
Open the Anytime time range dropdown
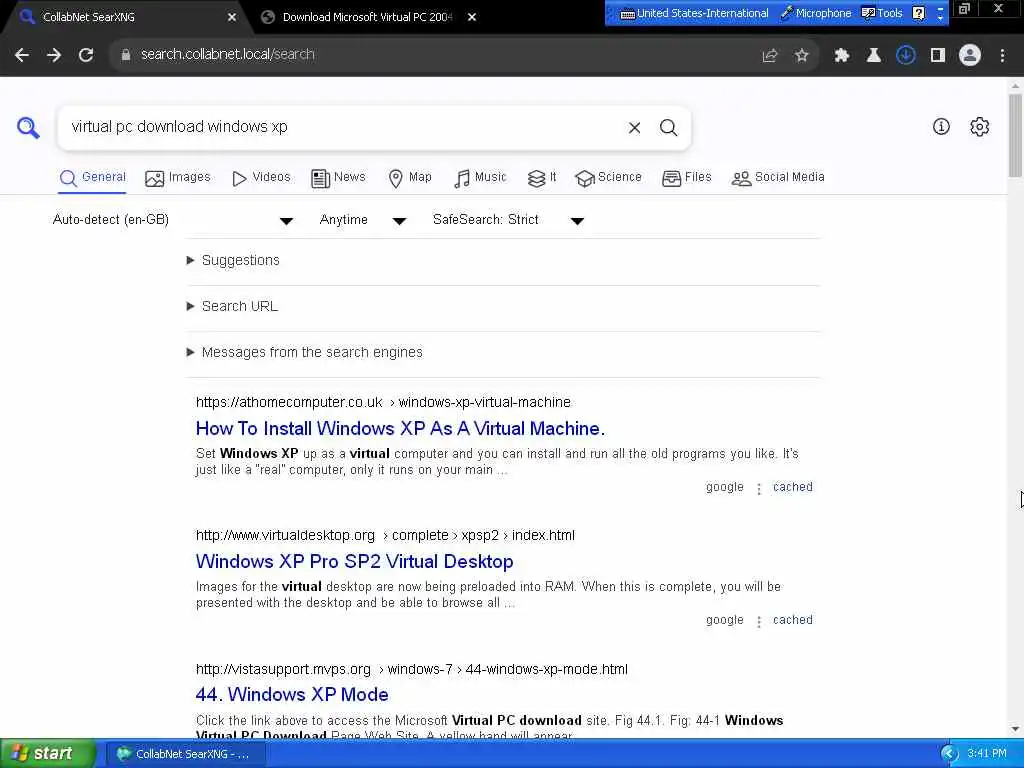(363, 220)
